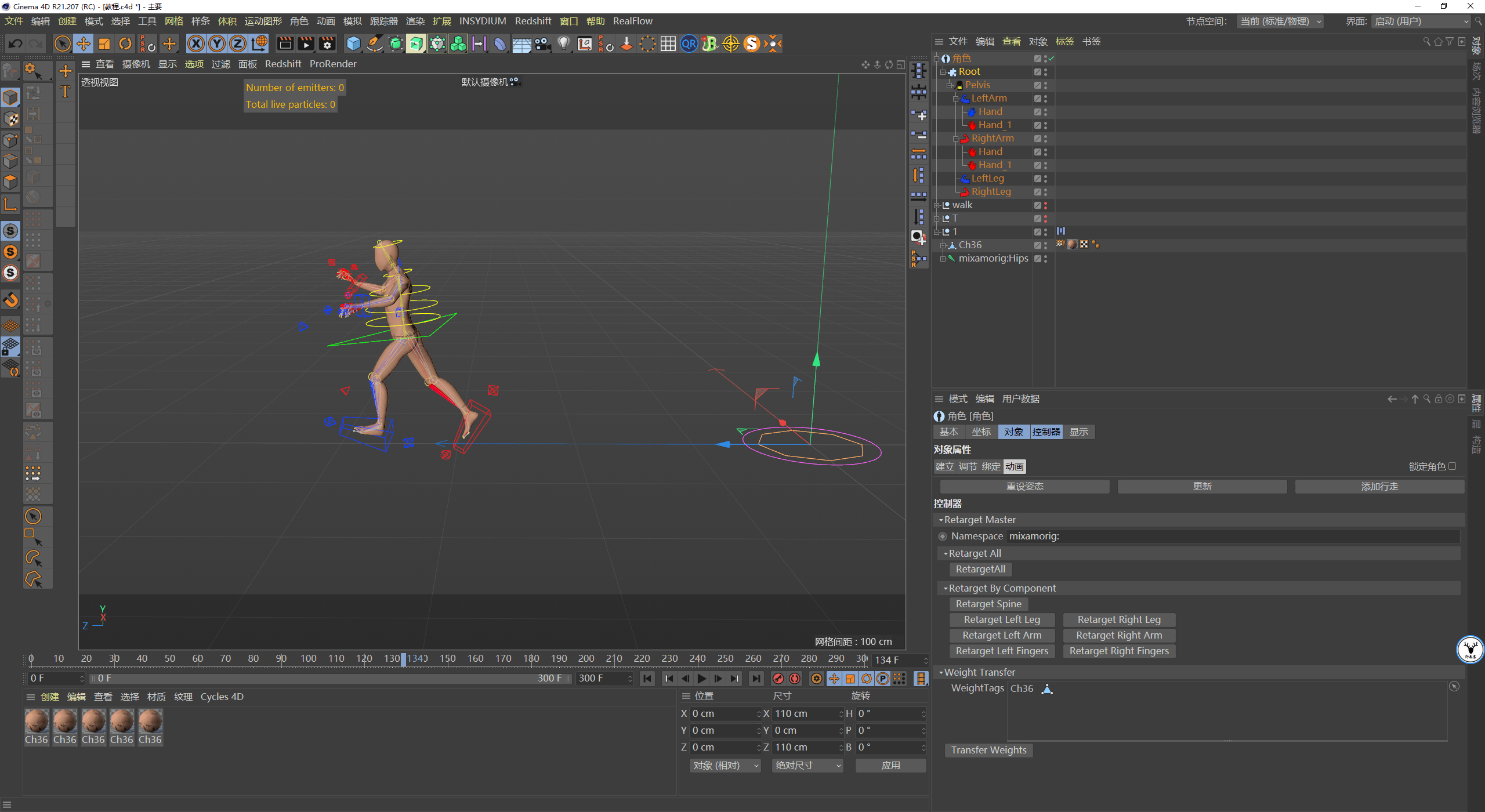Collapse the Retarget By Component section
Image resolution: width=1485 pixels, height=812 pixels.
(x=946, y=588)
